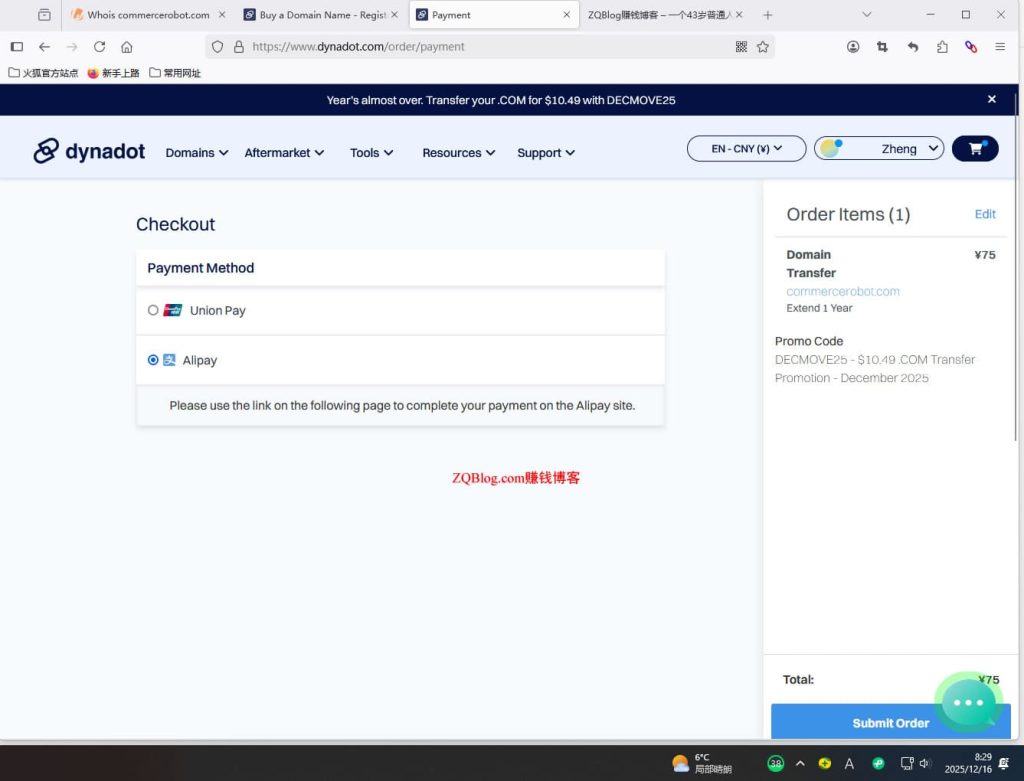Viewport: 1024px width, 781px height.
Task: Open the 新手上路 bookmark
Action: tap(114, 72)
